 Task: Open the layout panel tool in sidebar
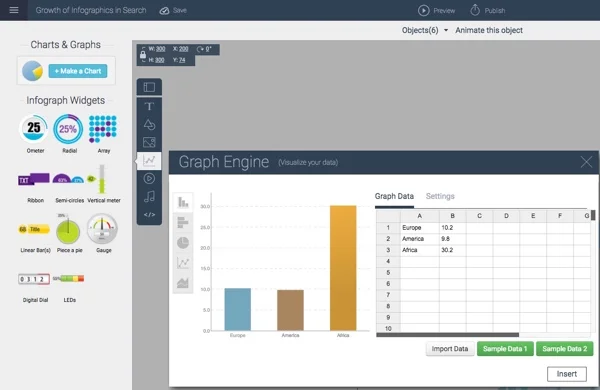pyautogui.click(x=149, y=87)
